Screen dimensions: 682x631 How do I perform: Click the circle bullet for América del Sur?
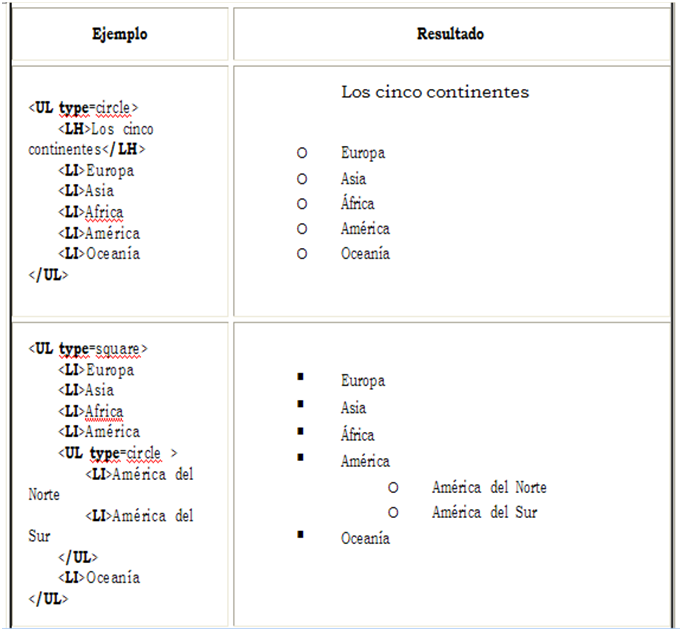(x=393, y=513)
